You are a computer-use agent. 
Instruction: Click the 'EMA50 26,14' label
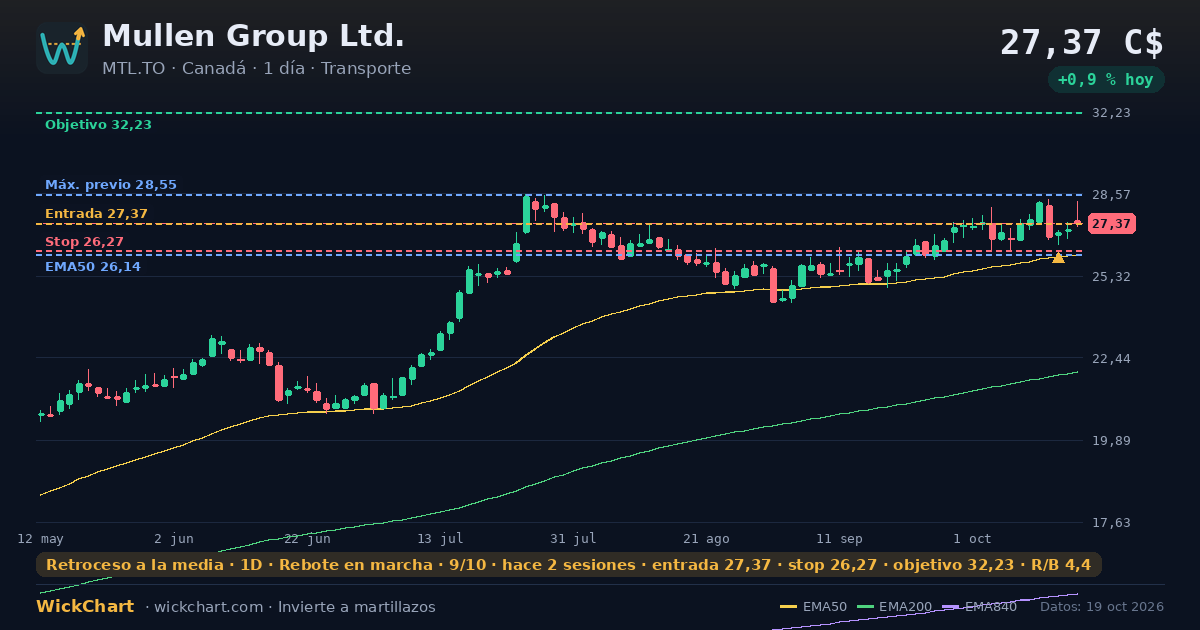click(93, 267)
